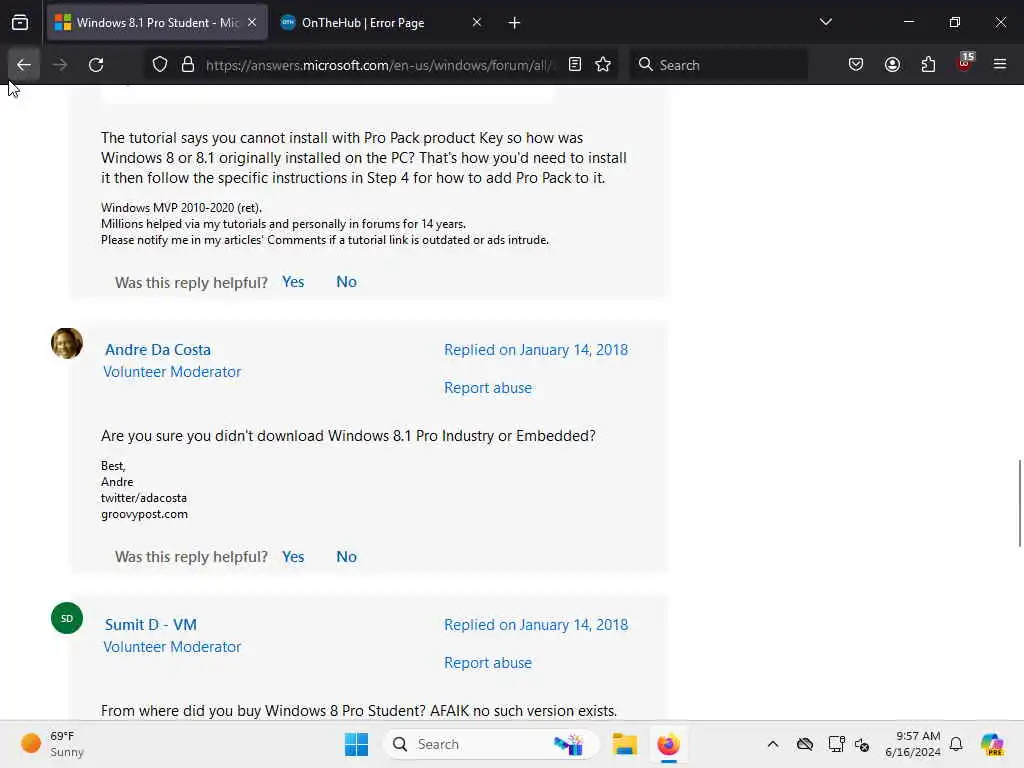Click Andre Da Costa avatar photo
1024x768 pixels.
tap(67, 344)
